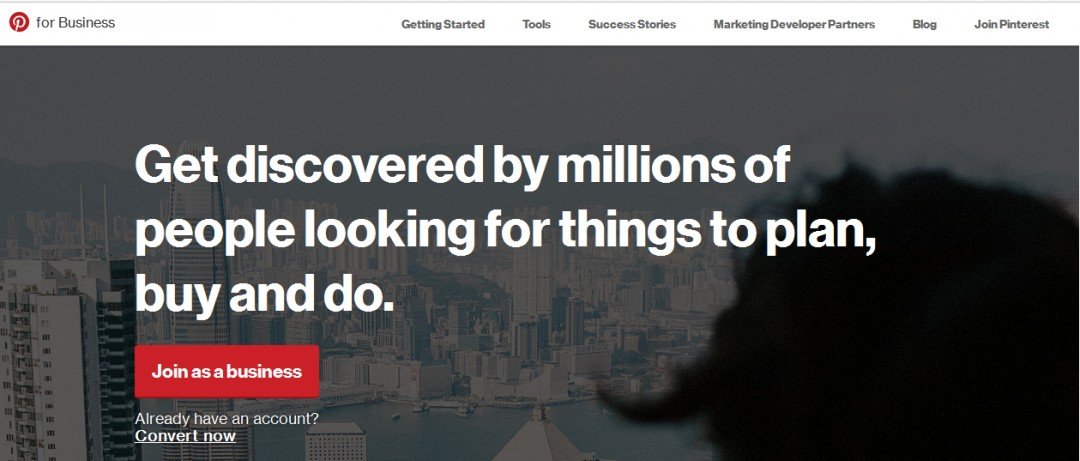Open the Tools navigation item
Screen dimensions: 1080x461
pos(537,24)
